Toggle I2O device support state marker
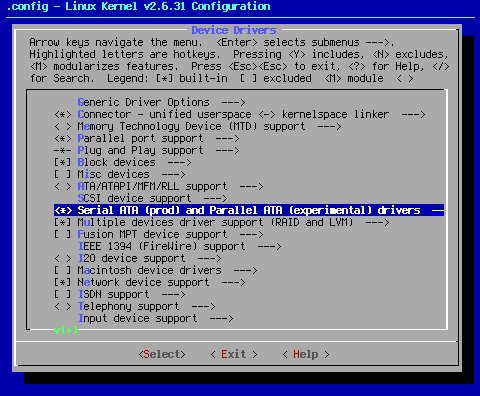480x396 pixels. (x=63, y=258)
